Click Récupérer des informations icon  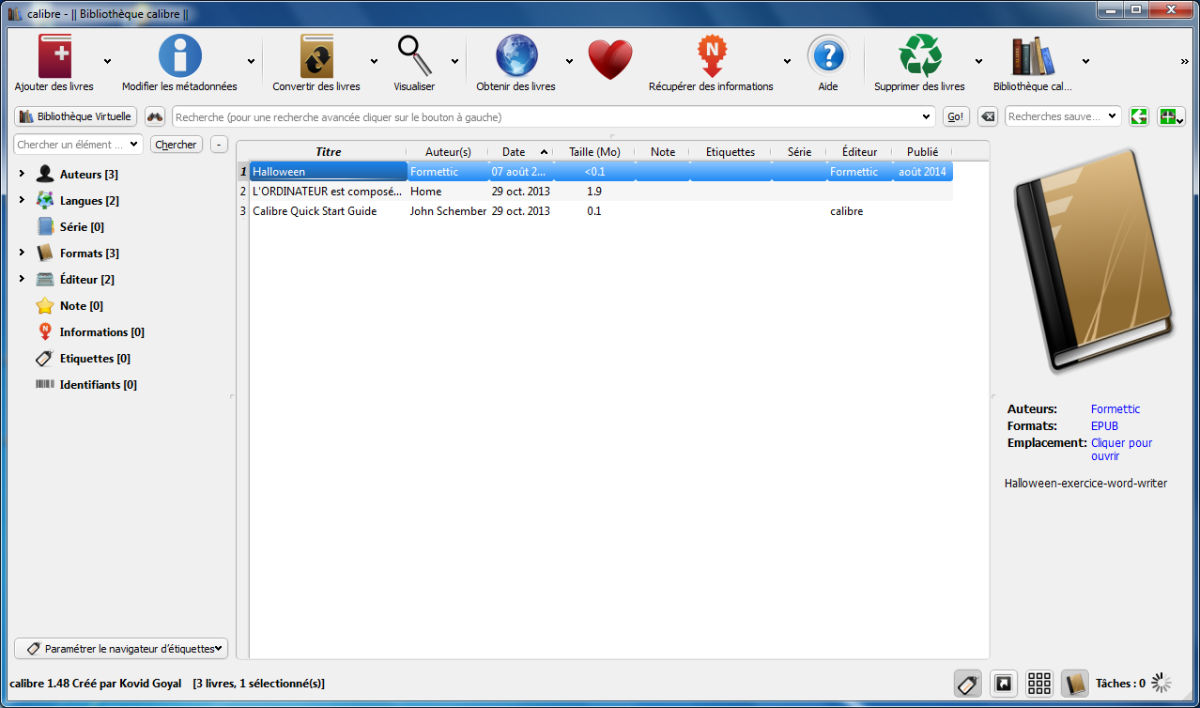tap(711, 56)
